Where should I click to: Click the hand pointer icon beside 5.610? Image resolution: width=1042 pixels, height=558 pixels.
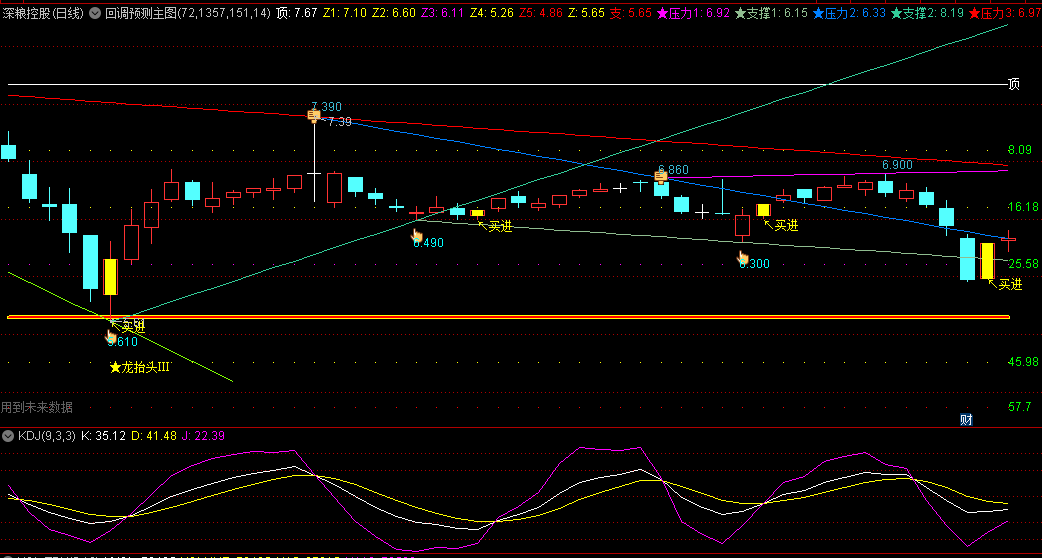coord(112,337)
